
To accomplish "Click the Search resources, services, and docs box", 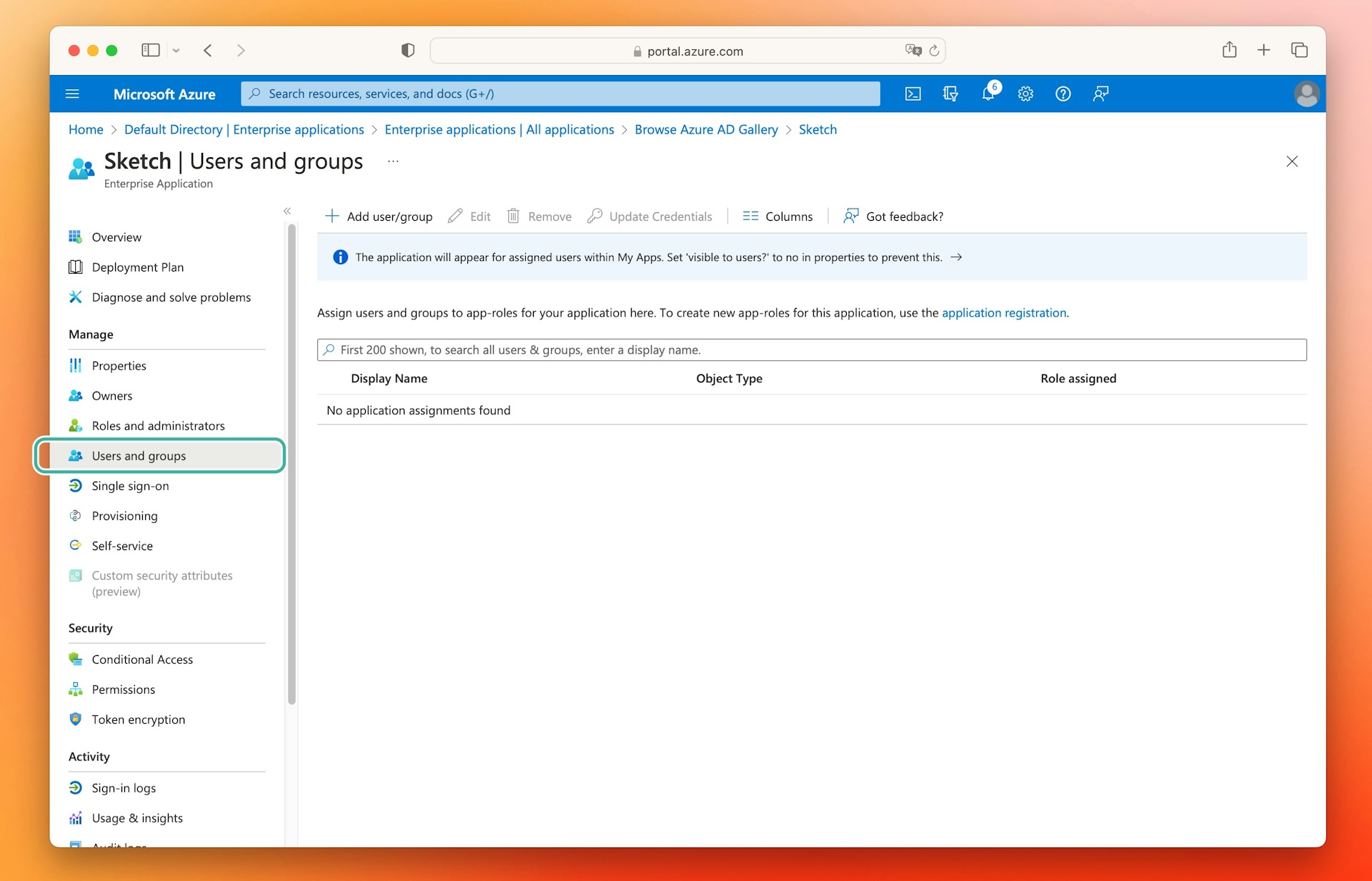I will [x=560, y=94].
